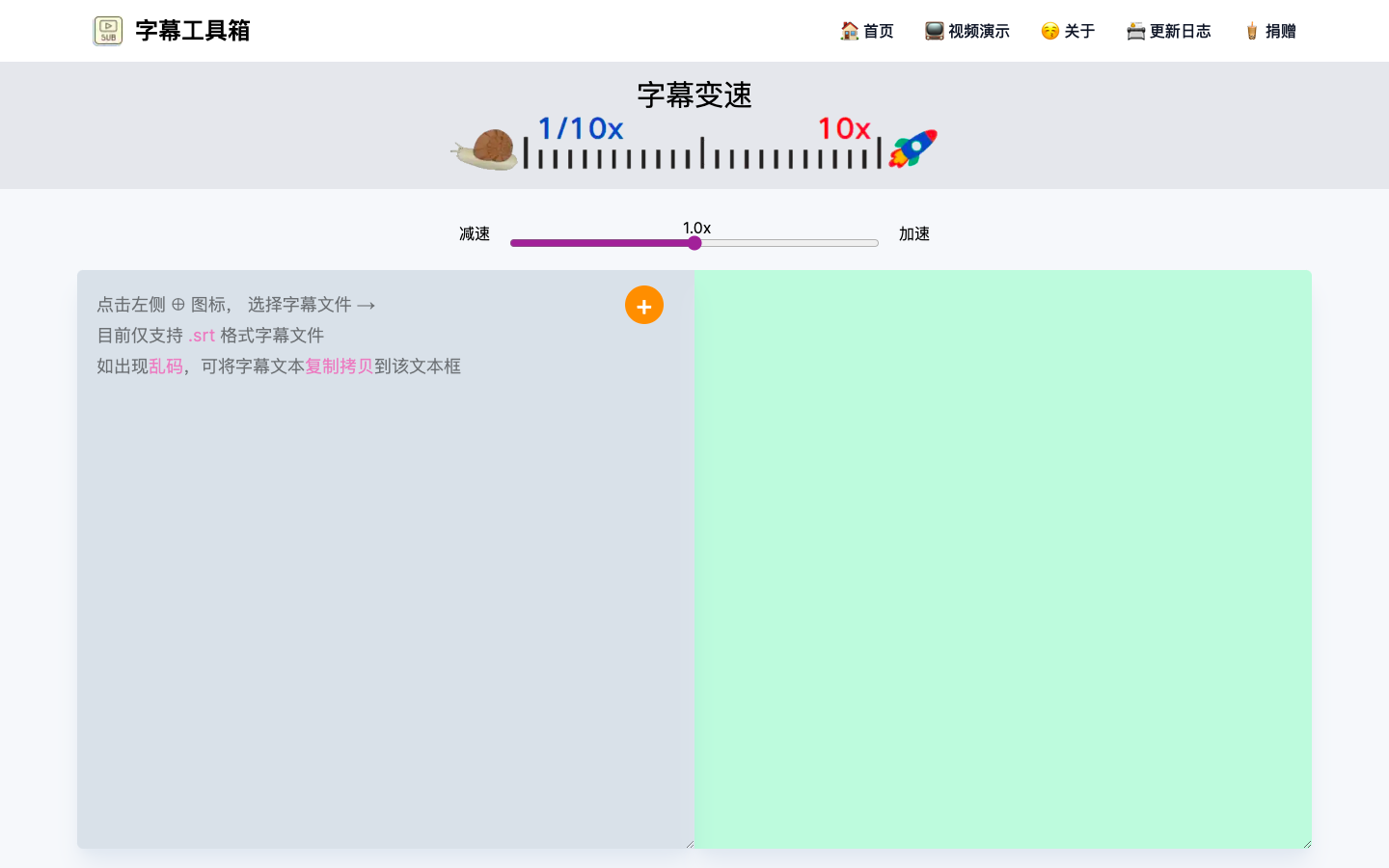Open the 更新日志 page
Screen dimensions: 1389x868
point(1179,30)
